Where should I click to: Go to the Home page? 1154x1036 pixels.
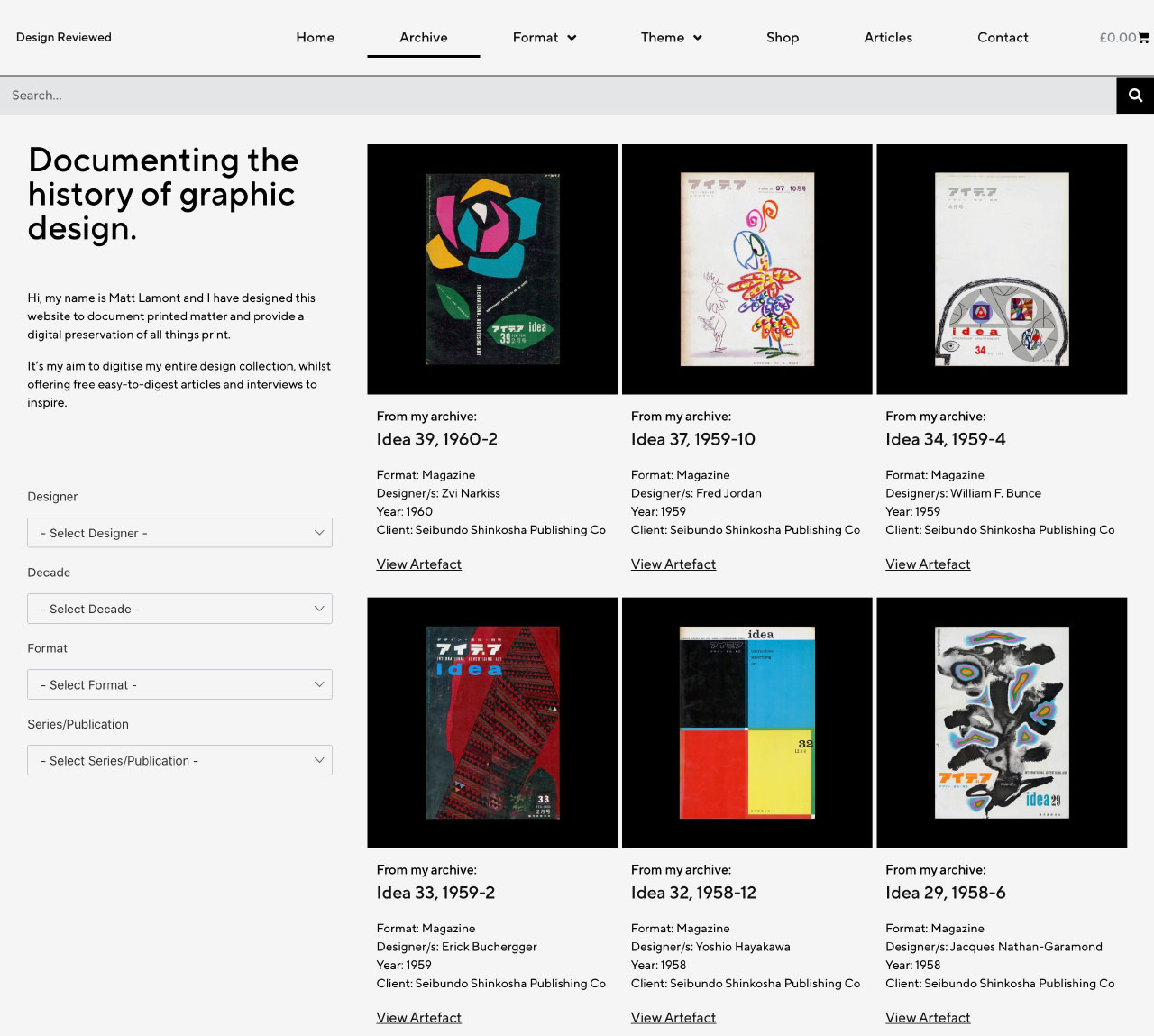(316, 37)
